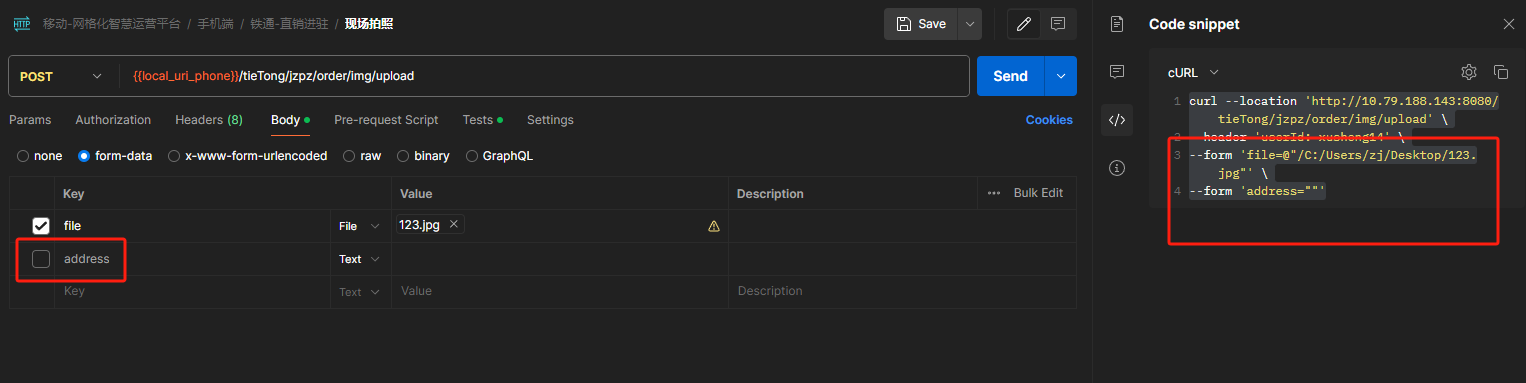Open the info icon in right sidebar
The image size is (1526, 383).
[x=1117, y=168]
